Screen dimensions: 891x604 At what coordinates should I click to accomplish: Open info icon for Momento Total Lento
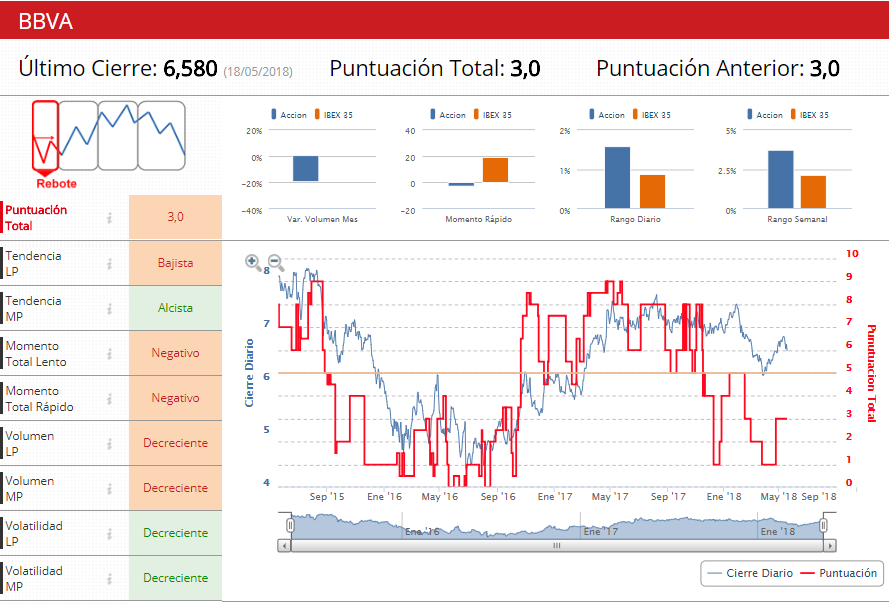coord(109,353)
